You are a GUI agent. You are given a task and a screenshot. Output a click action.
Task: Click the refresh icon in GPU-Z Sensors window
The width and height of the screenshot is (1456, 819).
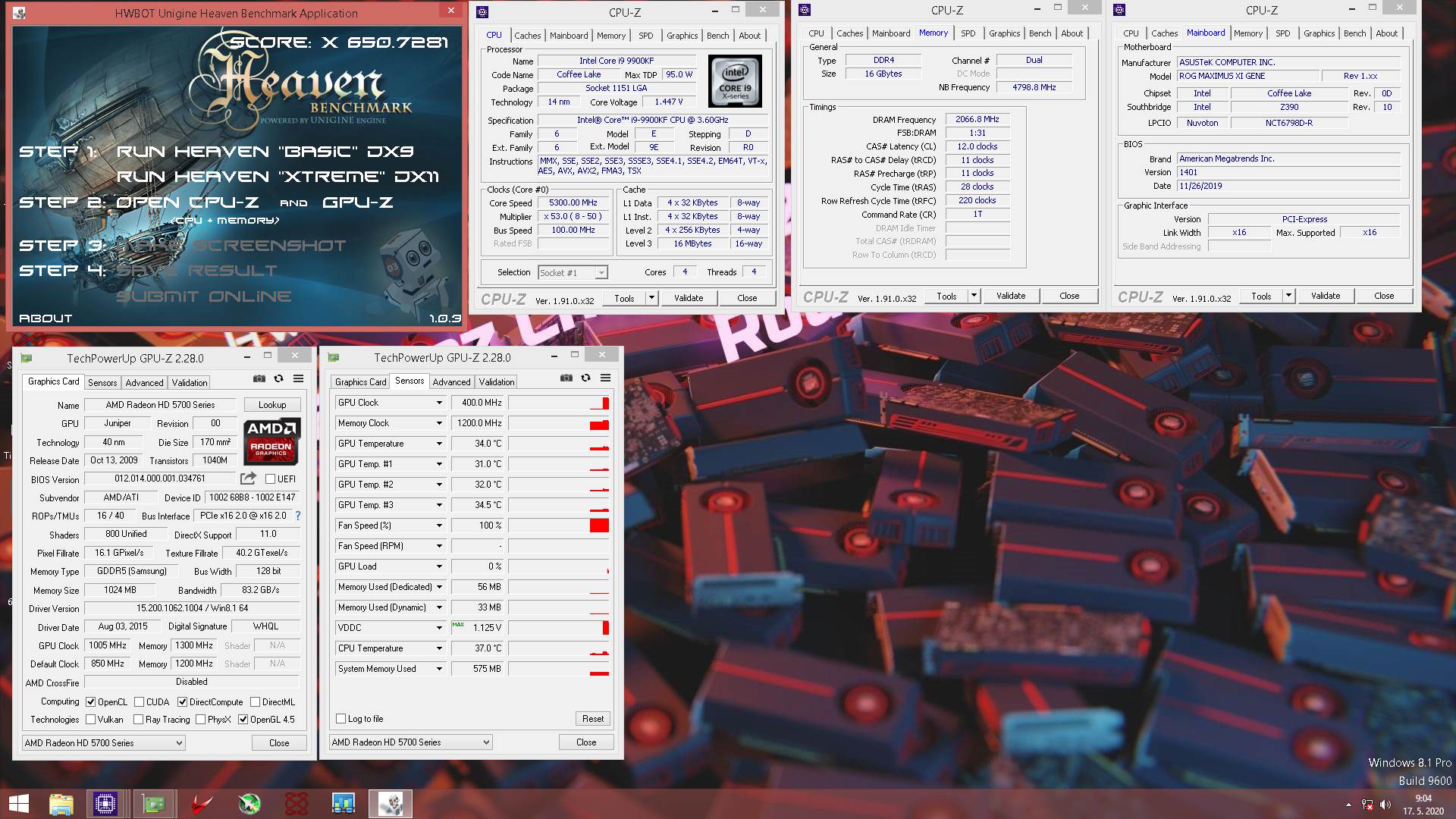tap(585, 378)
